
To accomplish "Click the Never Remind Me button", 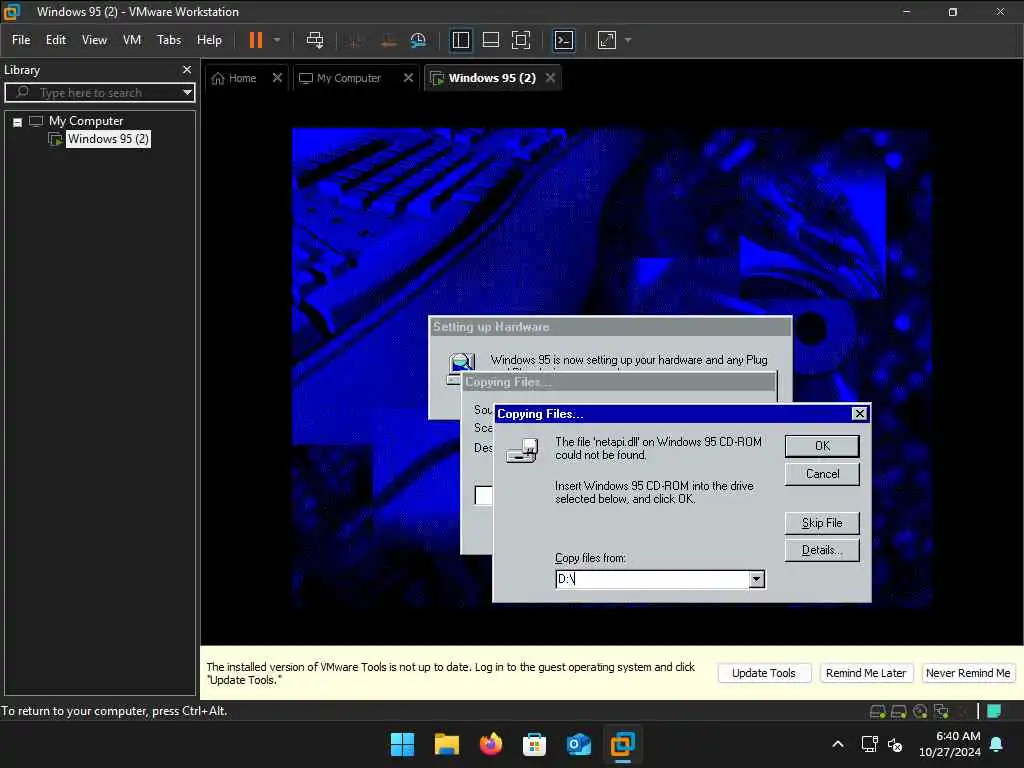I will point(968,673).
